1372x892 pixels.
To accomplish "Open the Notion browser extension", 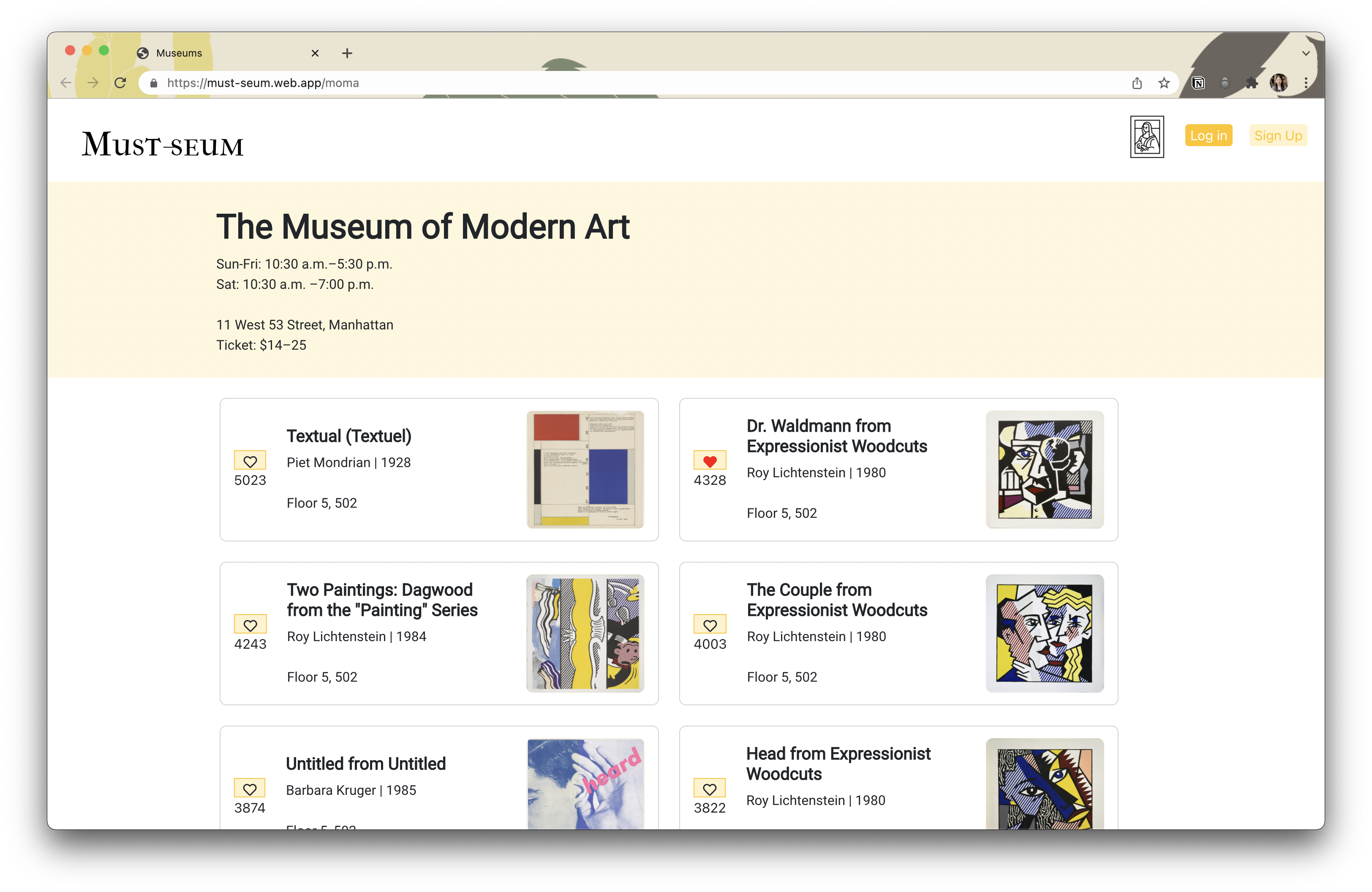I will (1198, 83).
